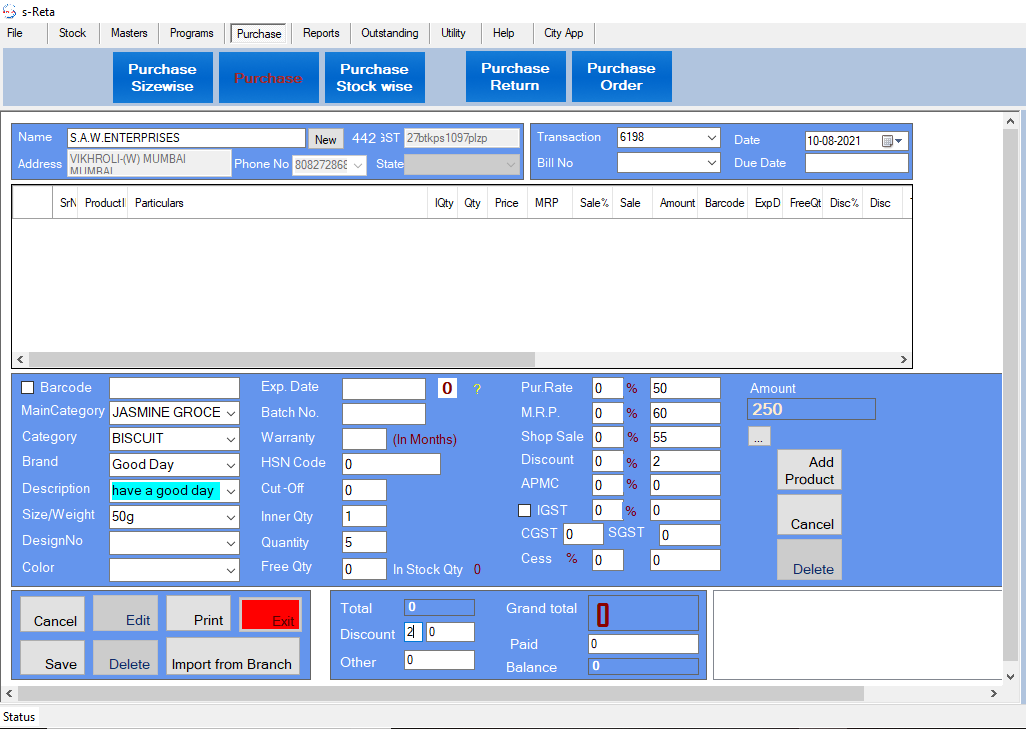Image resolution: width=1026 pixels, height=729 pixels.
Task: Toggle the IGST checkbox
Action: (525, 511)
